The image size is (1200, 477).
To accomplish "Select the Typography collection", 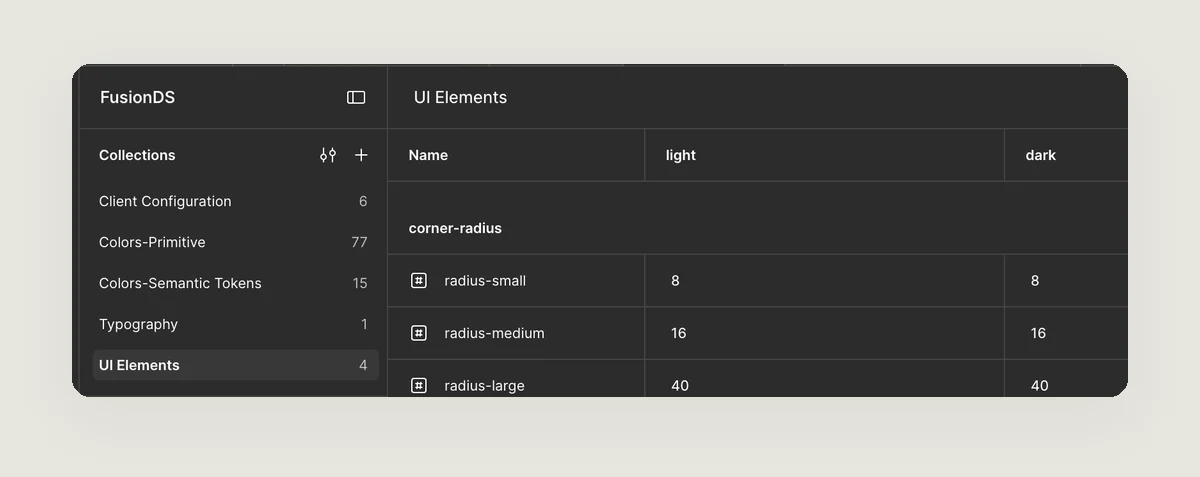I will [x=235, y=324].
